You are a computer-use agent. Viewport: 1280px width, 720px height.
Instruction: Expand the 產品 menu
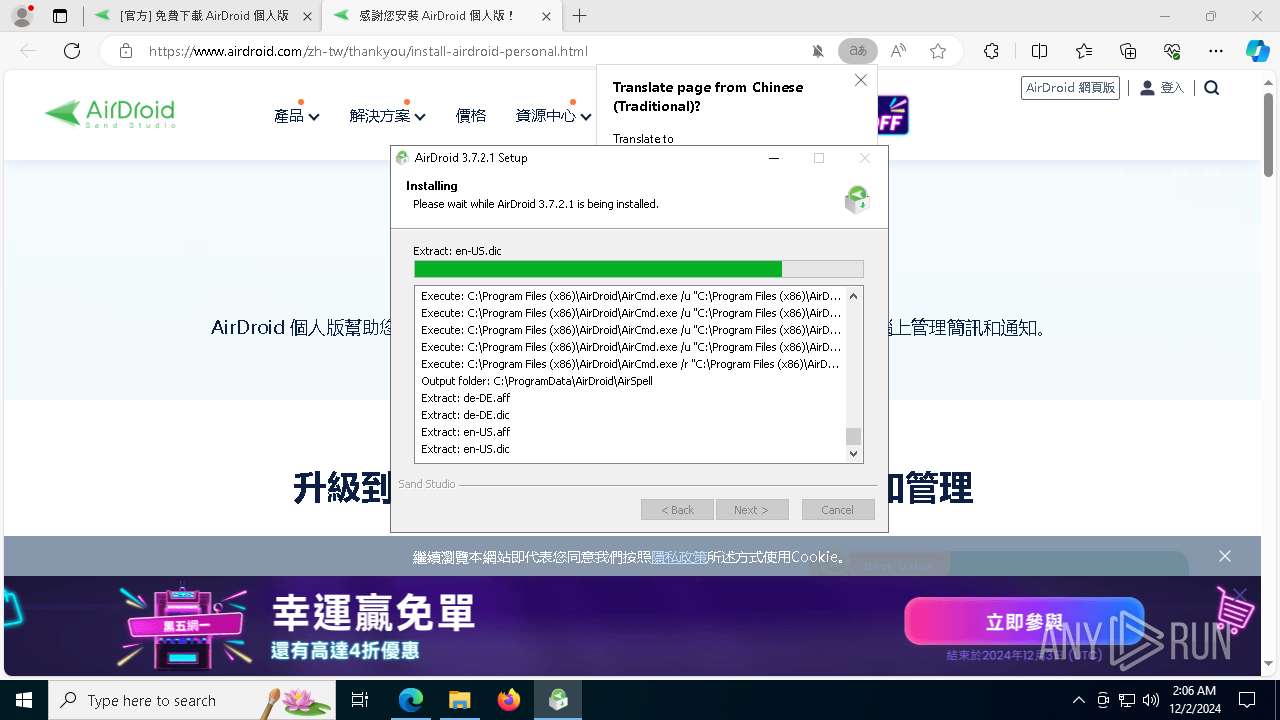(x=296, y=116)
